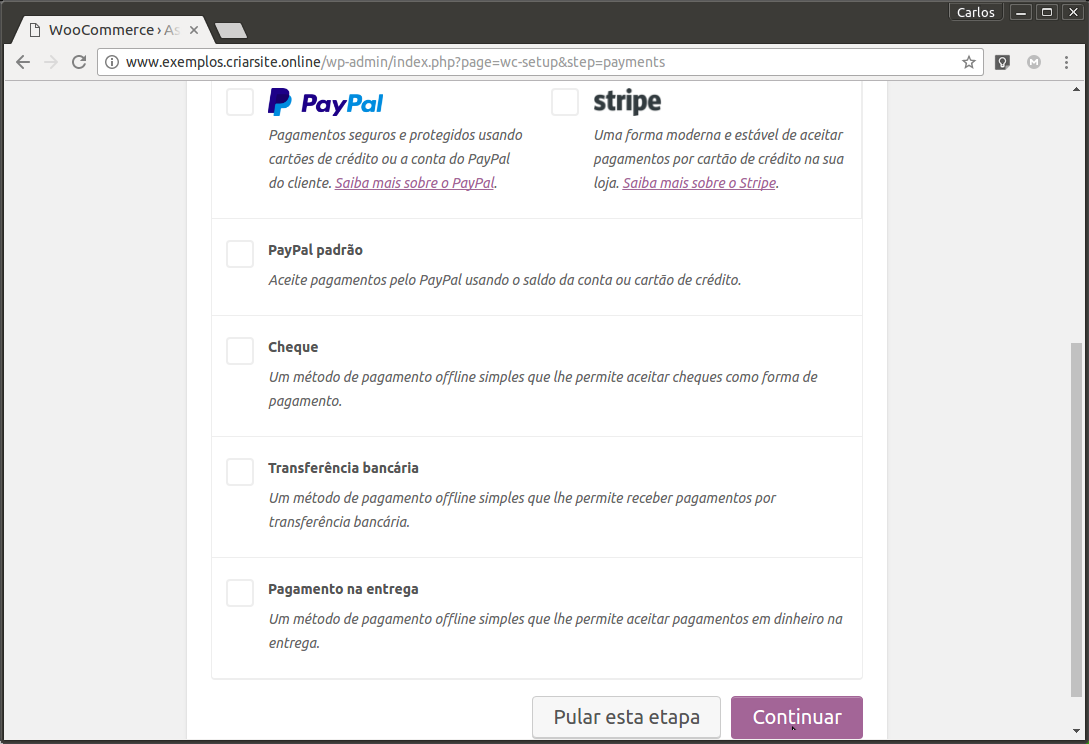Click the browser forward arrow
The image size is (1089, 744).
(x=51, y=62)
